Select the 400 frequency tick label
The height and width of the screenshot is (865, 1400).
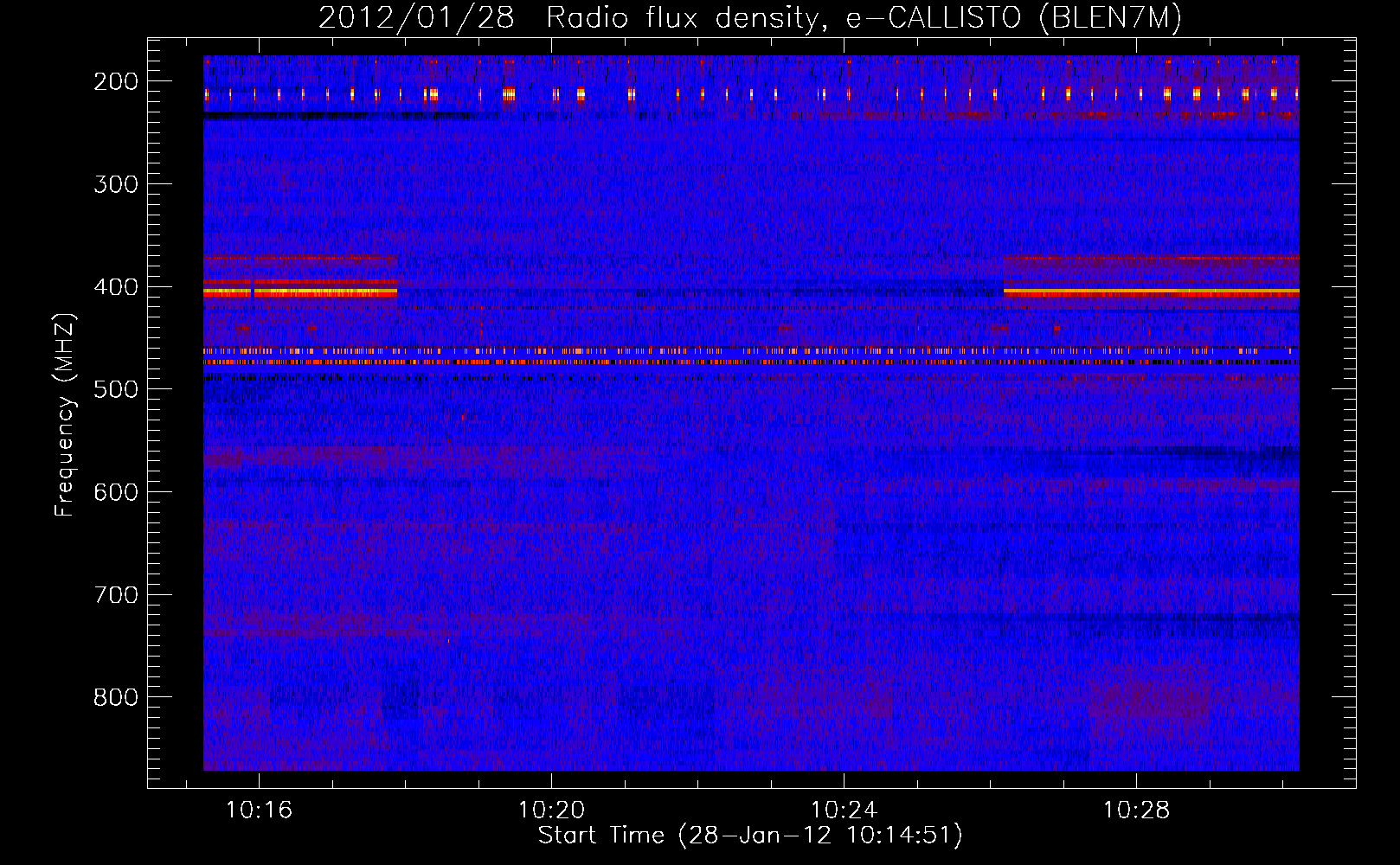pyautogui.click(x=116, y=287)
